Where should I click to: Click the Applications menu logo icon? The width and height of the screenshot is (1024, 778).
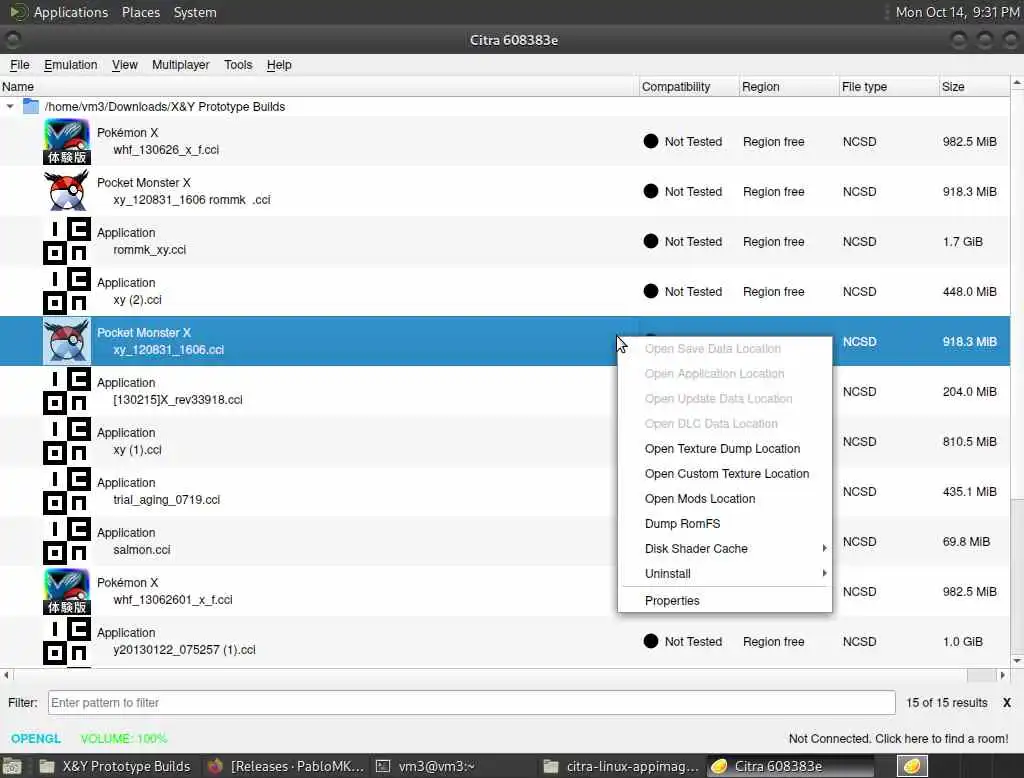click(x=18, y=12)
